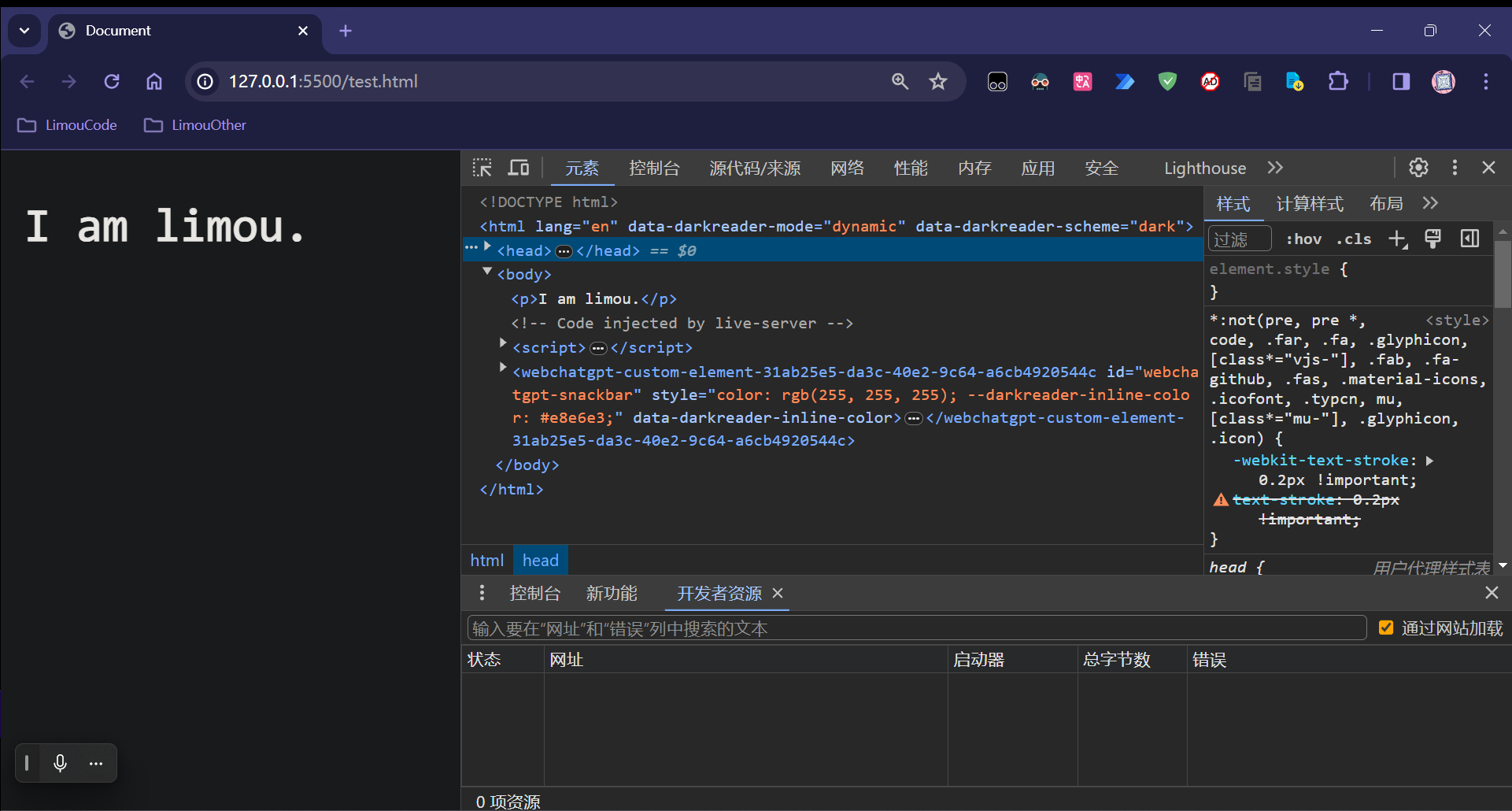Activate the element inspector picker icon
Image resolution: width=1512 pixels, height=811 pixels.
tap(482, 168)
